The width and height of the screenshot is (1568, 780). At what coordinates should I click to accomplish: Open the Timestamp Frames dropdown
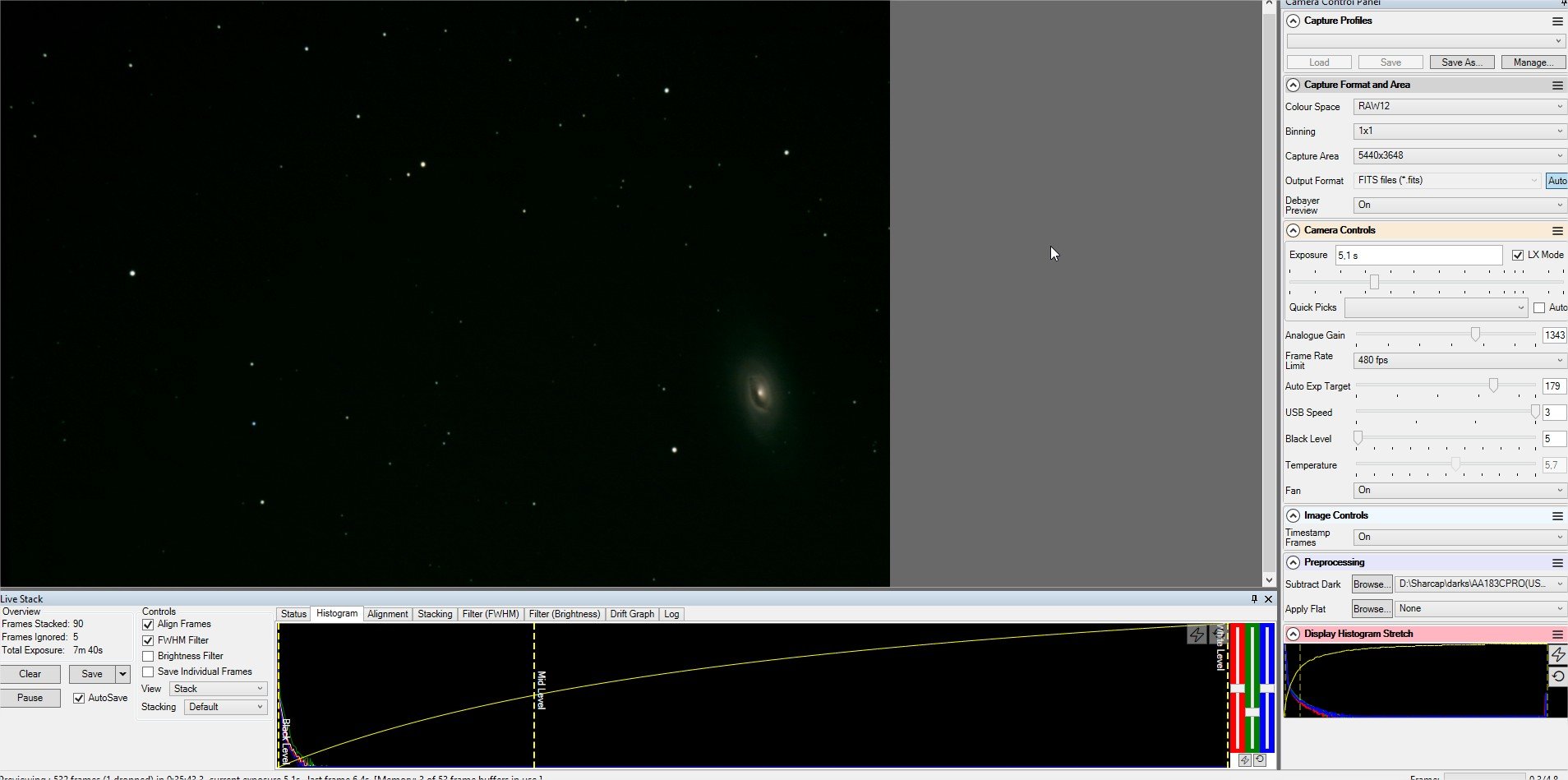1460,538
